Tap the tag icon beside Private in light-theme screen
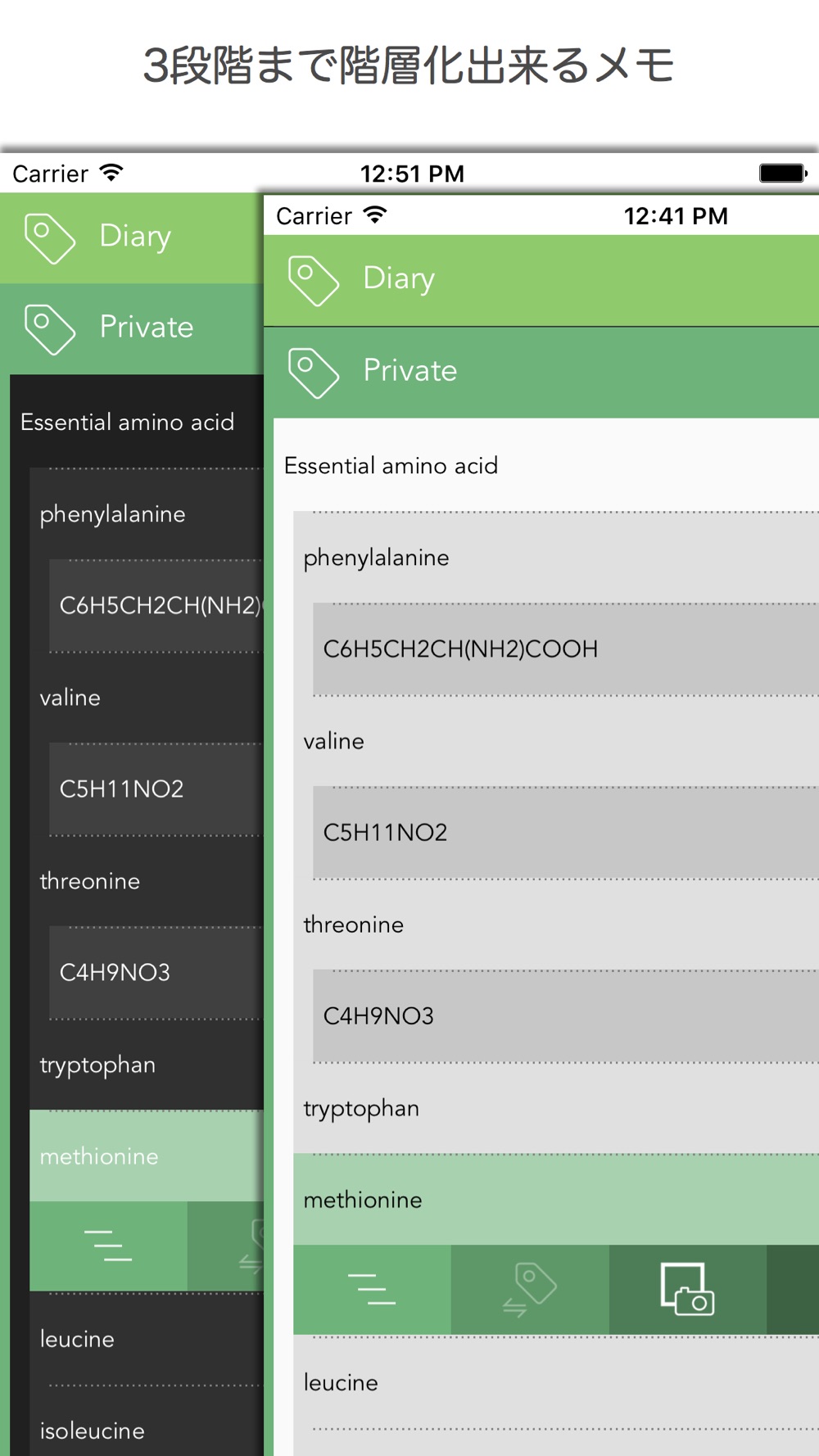Screen dimensions: 819x1456 [x=313, y=373]
